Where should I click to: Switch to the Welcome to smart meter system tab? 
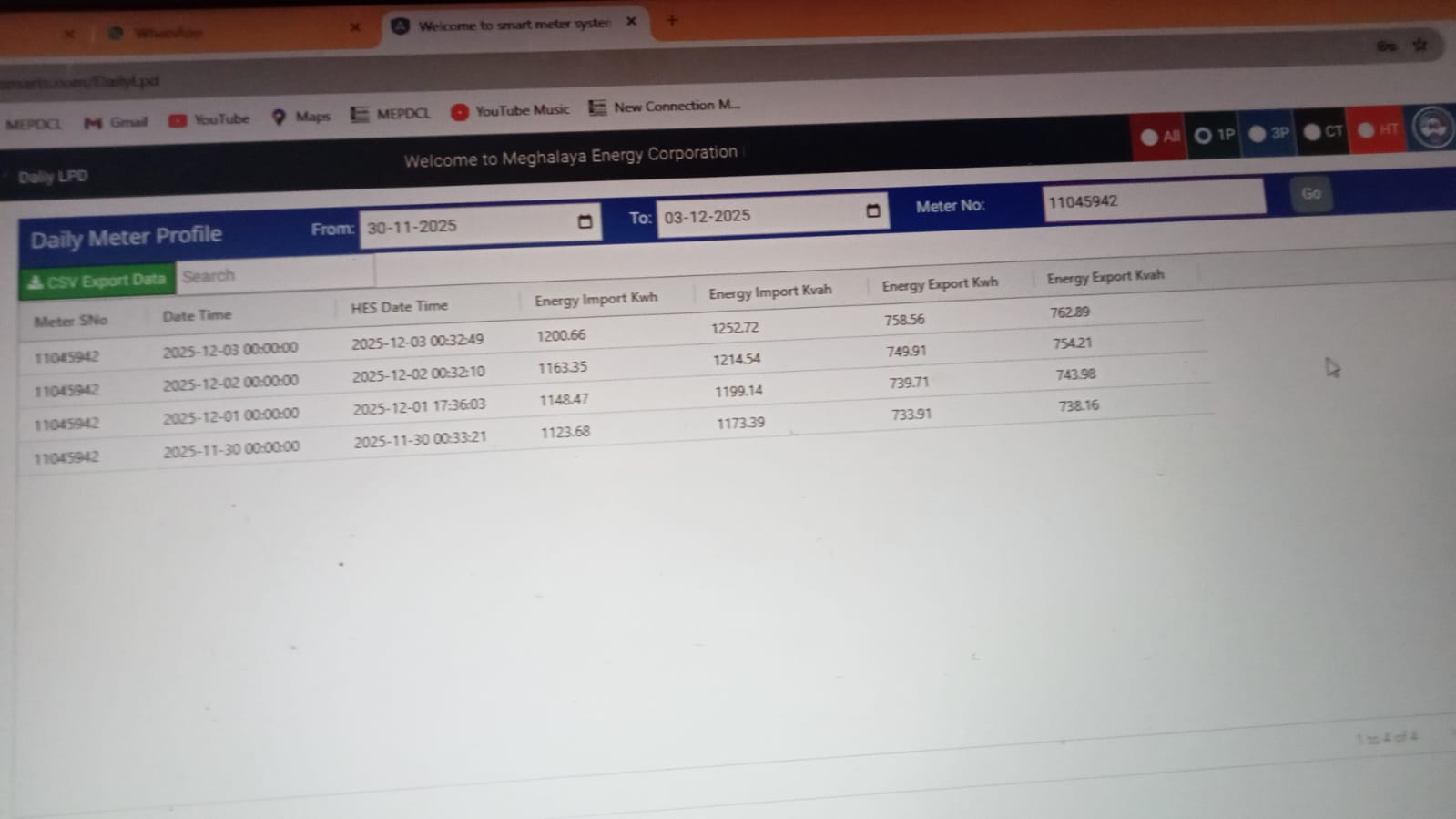click(x=514, y=25)
